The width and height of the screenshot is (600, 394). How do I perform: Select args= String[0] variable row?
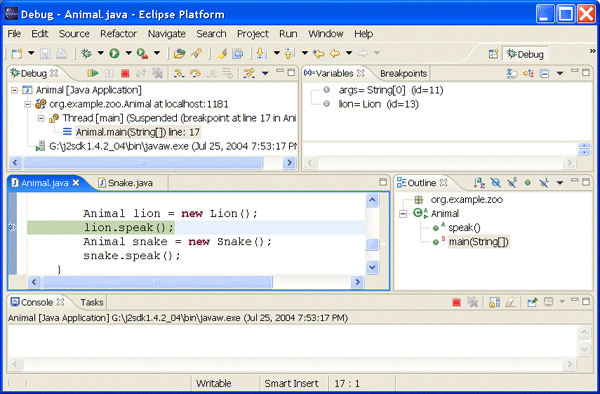(x=391, y=90)
